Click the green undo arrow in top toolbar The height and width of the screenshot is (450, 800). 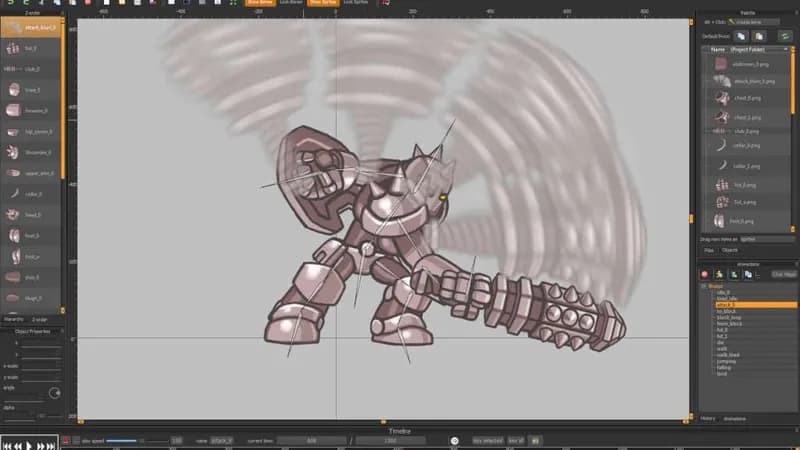click(x=11, y=3)
